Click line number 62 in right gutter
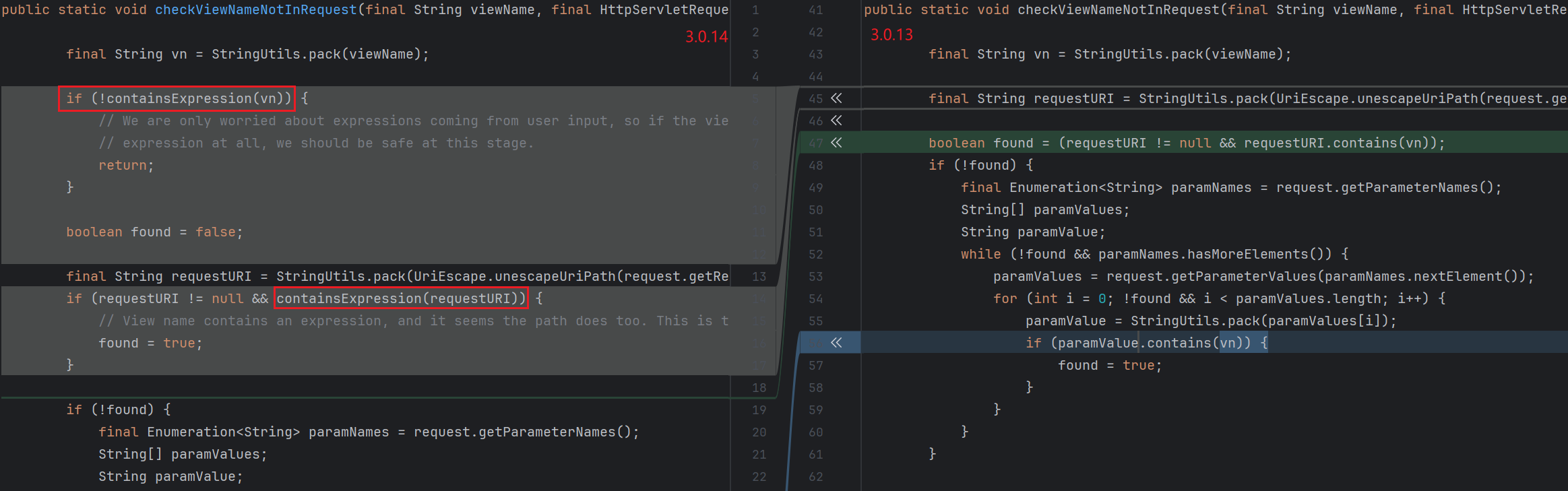 pyautogui.click(x=816, y=477)
